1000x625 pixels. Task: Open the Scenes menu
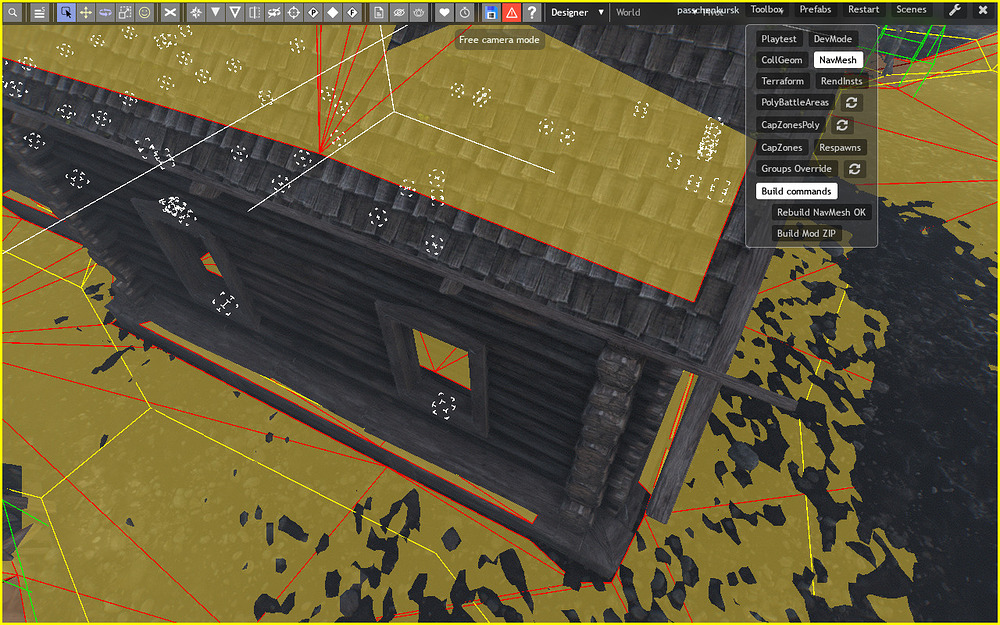coord(911,10)
